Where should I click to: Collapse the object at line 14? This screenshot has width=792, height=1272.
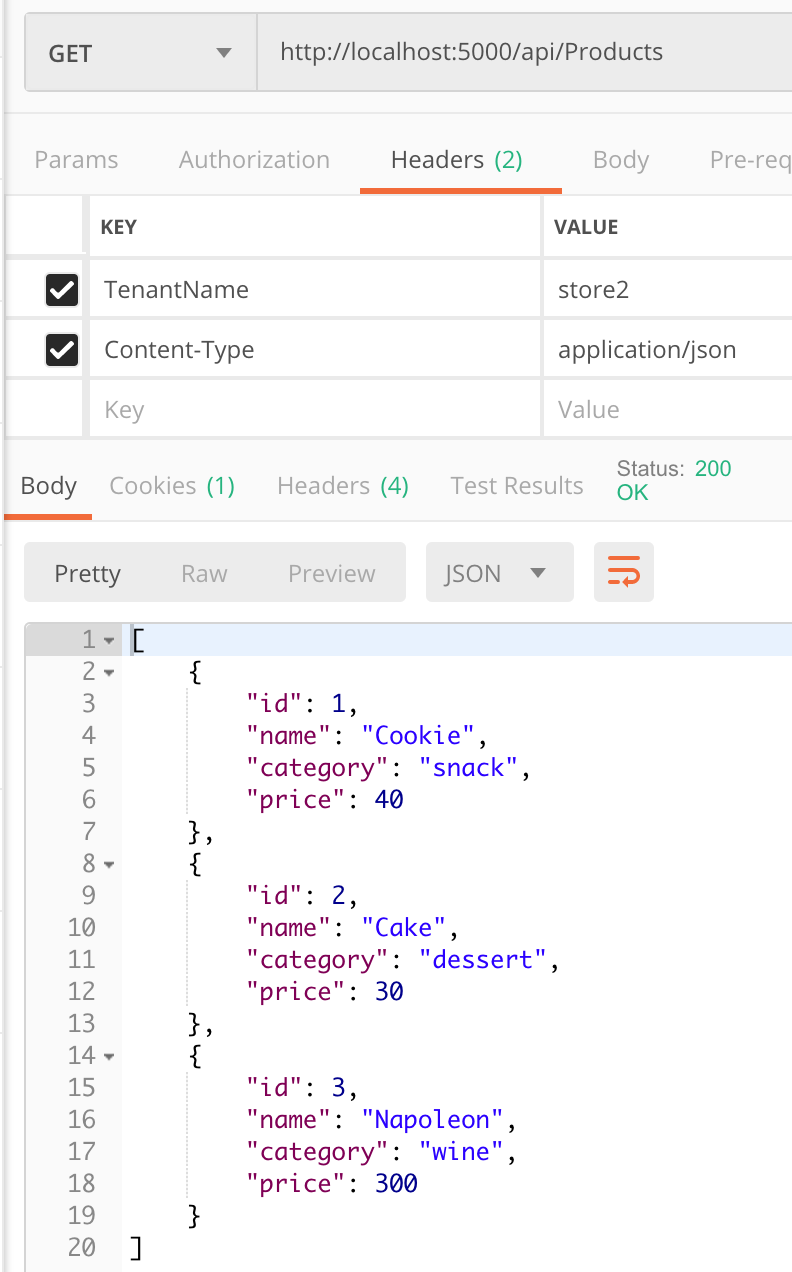point(109,1056)
